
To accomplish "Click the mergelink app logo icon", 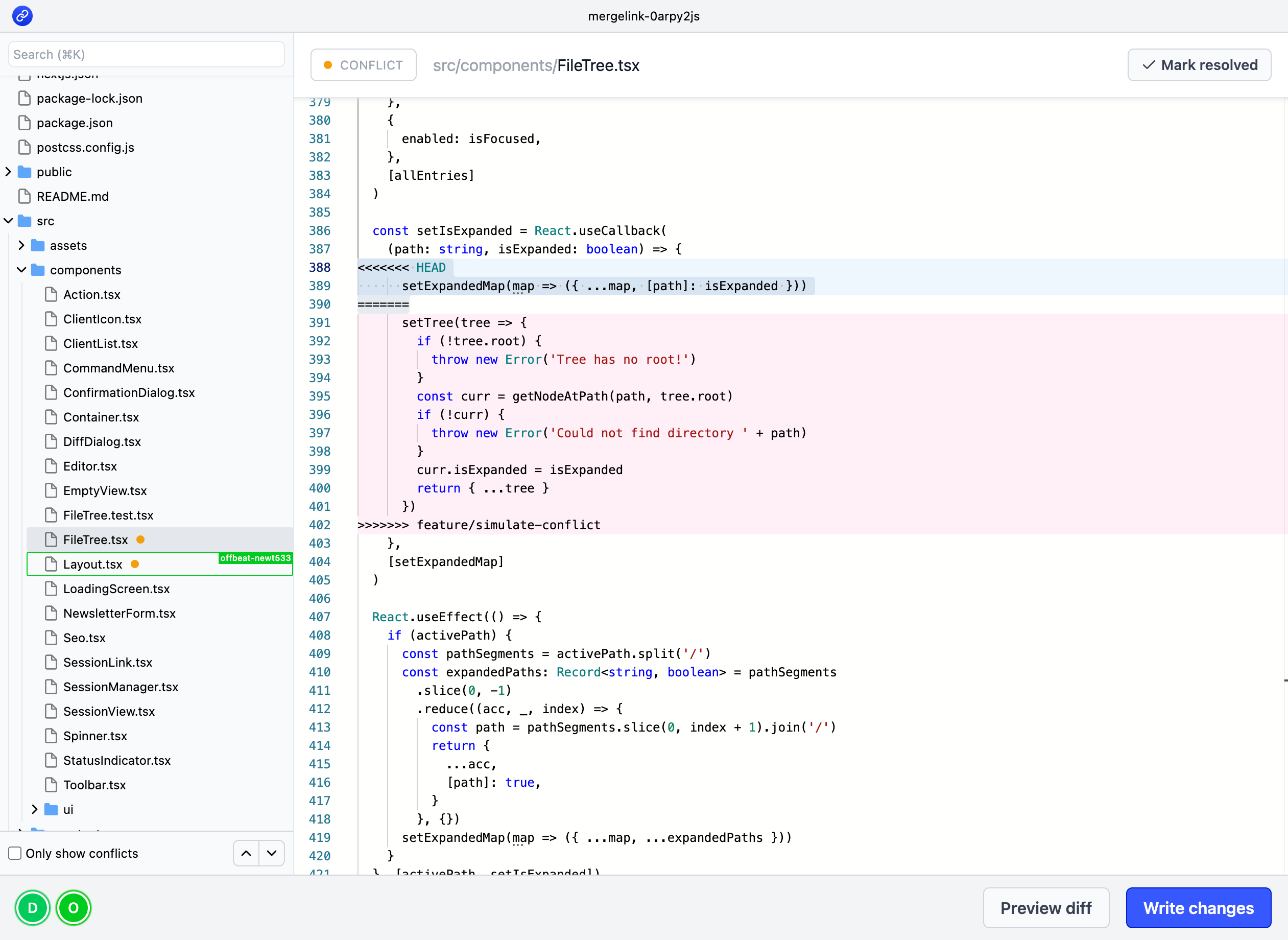I will (22, 15).
